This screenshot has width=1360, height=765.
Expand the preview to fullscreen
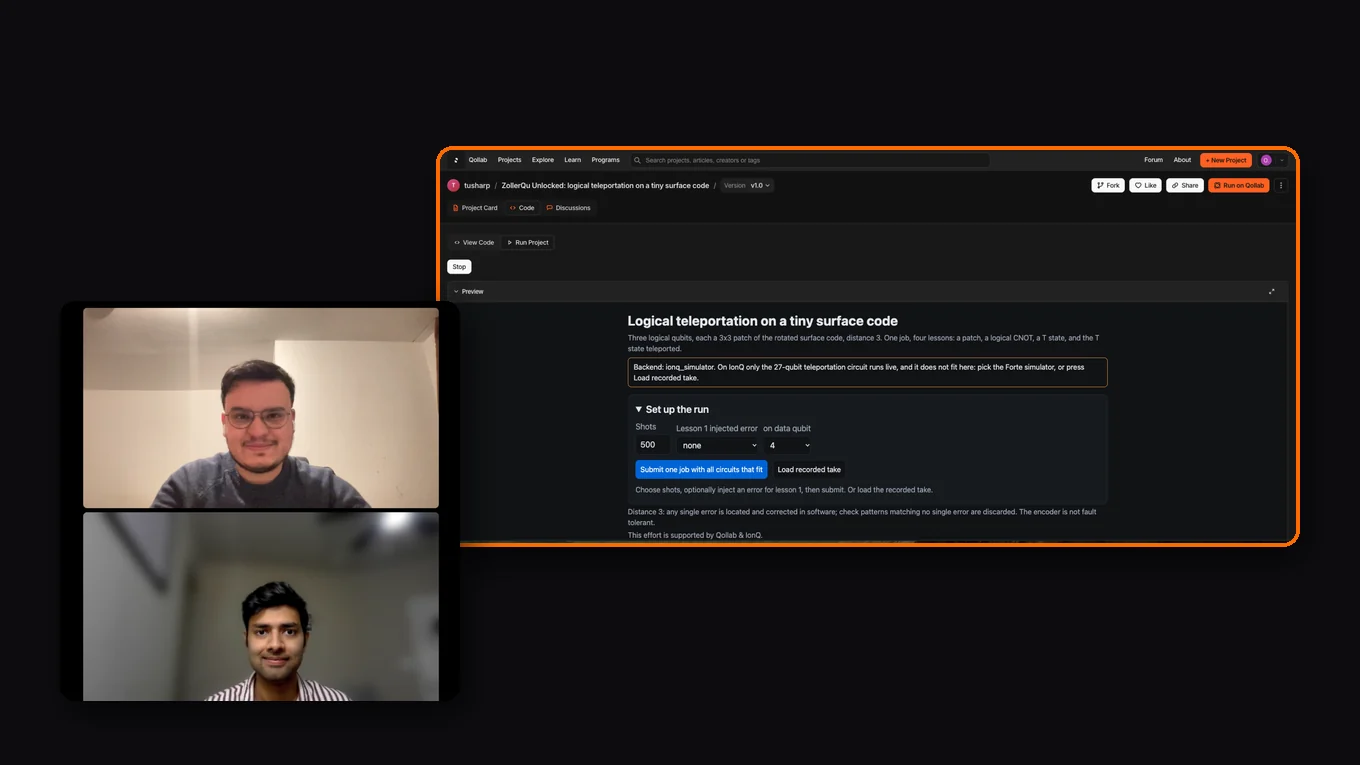point(1272,292)
